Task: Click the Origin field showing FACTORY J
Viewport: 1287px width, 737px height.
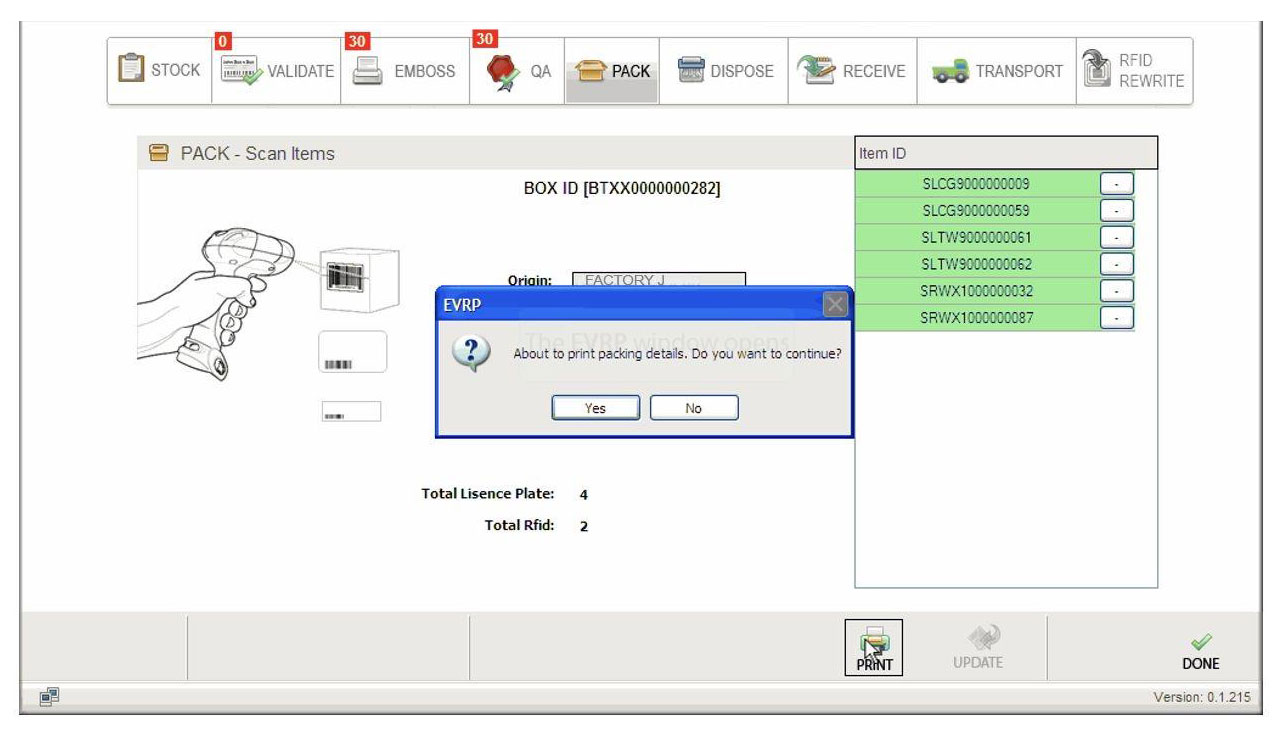Action: tap(659, 280)
